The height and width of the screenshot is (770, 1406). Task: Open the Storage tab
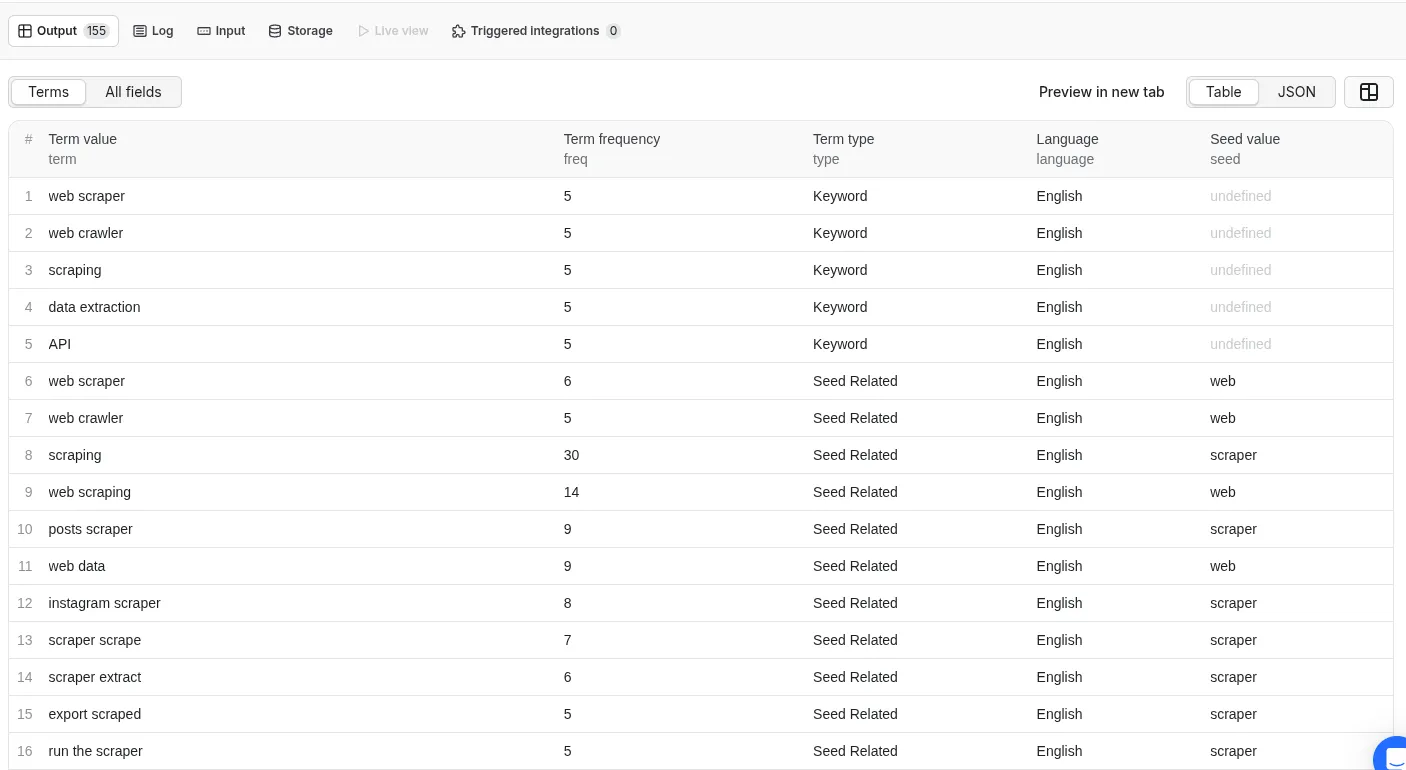[x=300, y=30]
